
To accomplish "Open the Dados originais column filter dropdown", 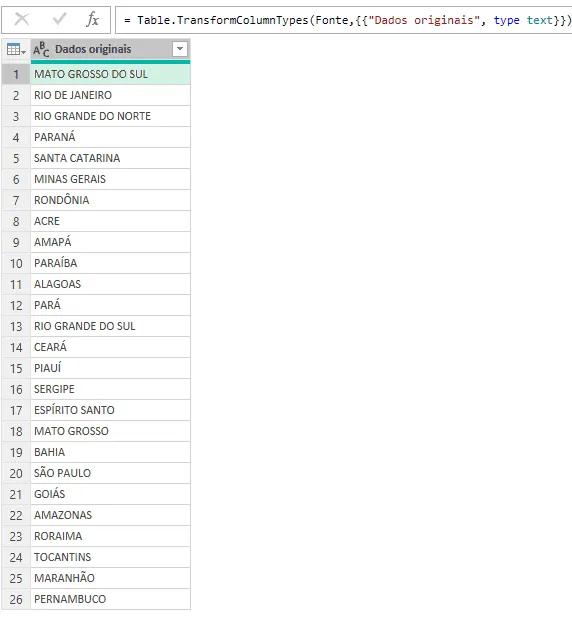I will pos(180,49).
